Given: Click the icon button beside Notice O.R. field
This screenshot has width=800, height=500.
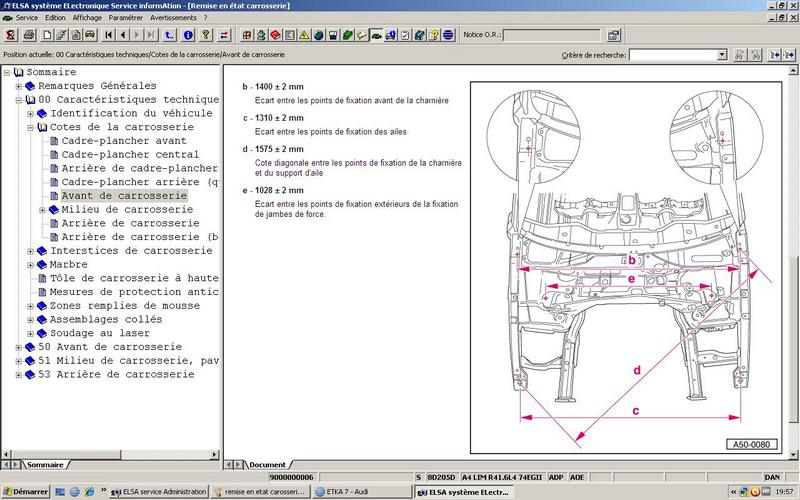Looking at the screenshot, I should pyautogui.click(x=613, y=35).
